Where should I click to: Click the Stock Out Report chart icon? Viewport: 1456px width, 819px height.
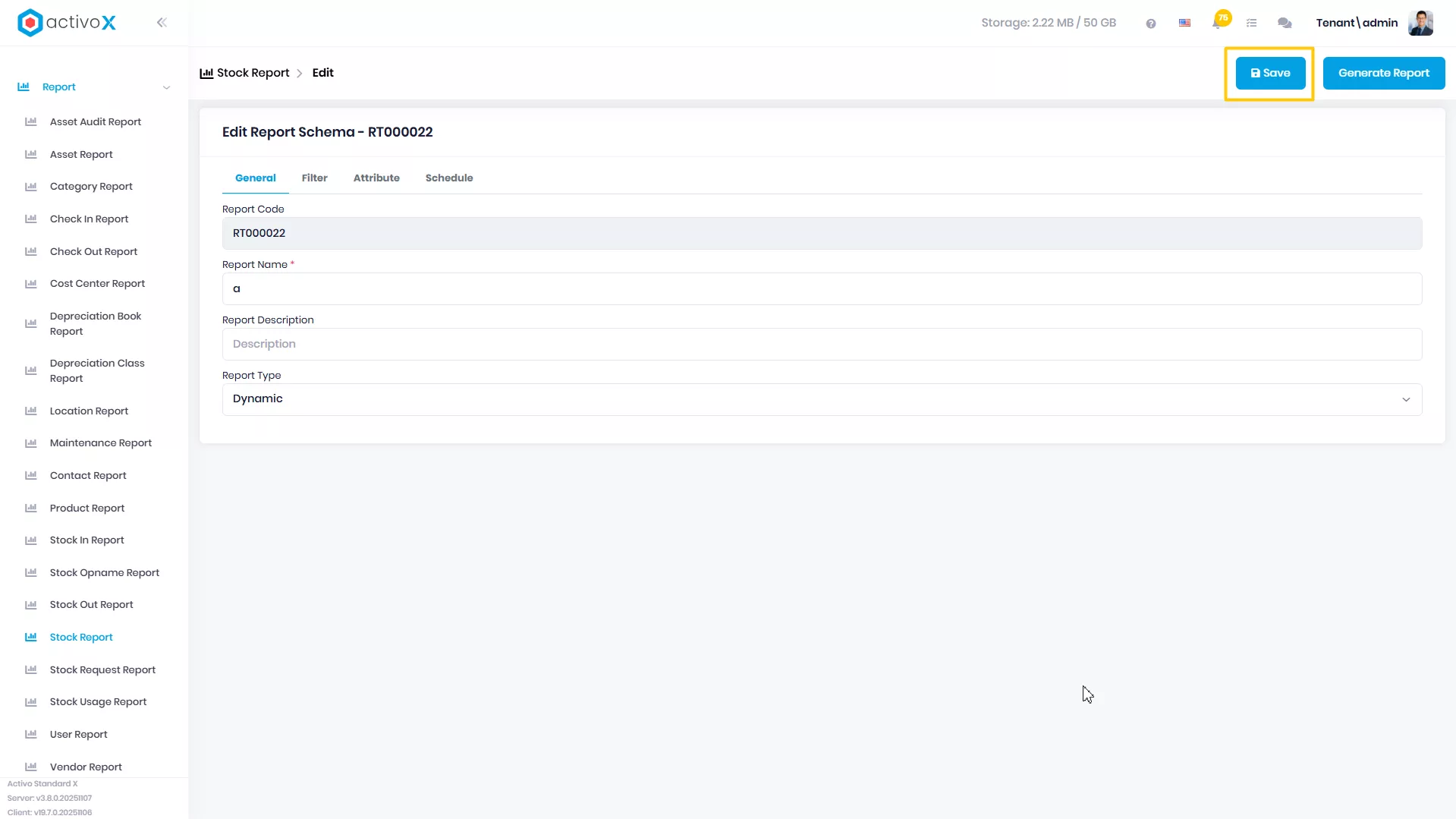pos(31,605)
